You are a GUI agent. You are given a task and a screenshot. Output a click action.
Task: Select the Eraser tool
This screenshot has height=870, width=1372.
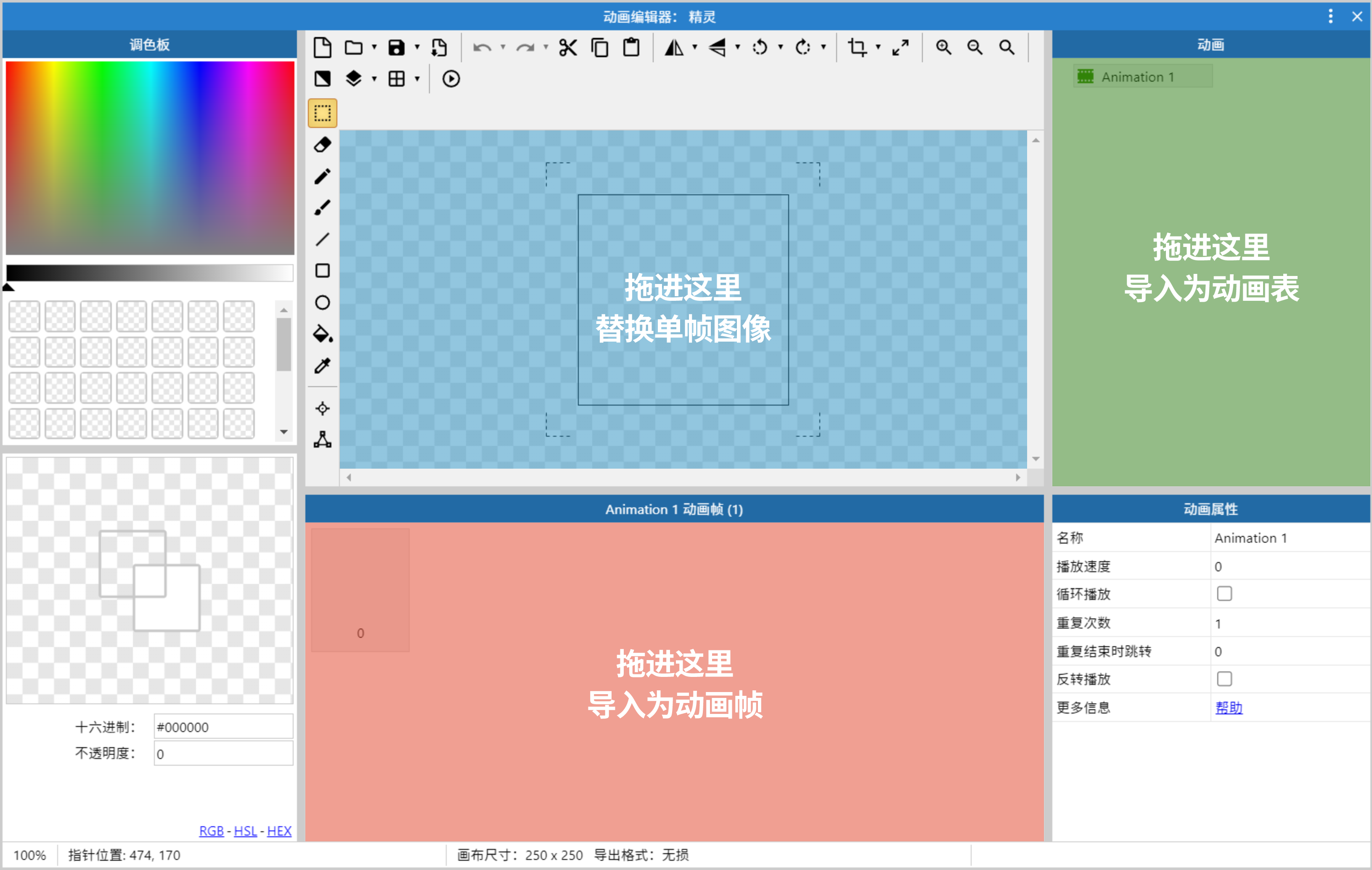323,145
